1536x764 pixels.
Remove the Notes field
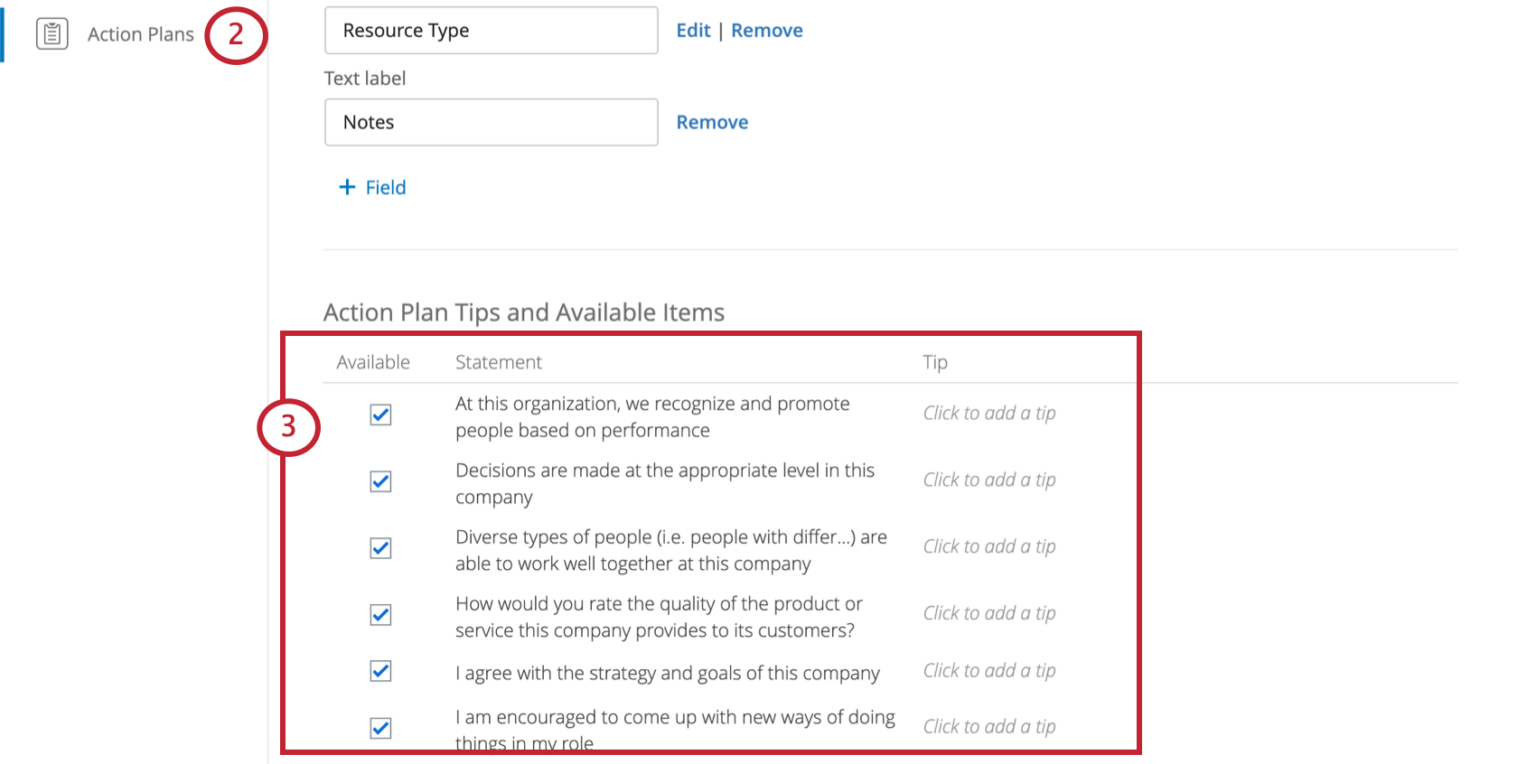click(x=712, y=121)
